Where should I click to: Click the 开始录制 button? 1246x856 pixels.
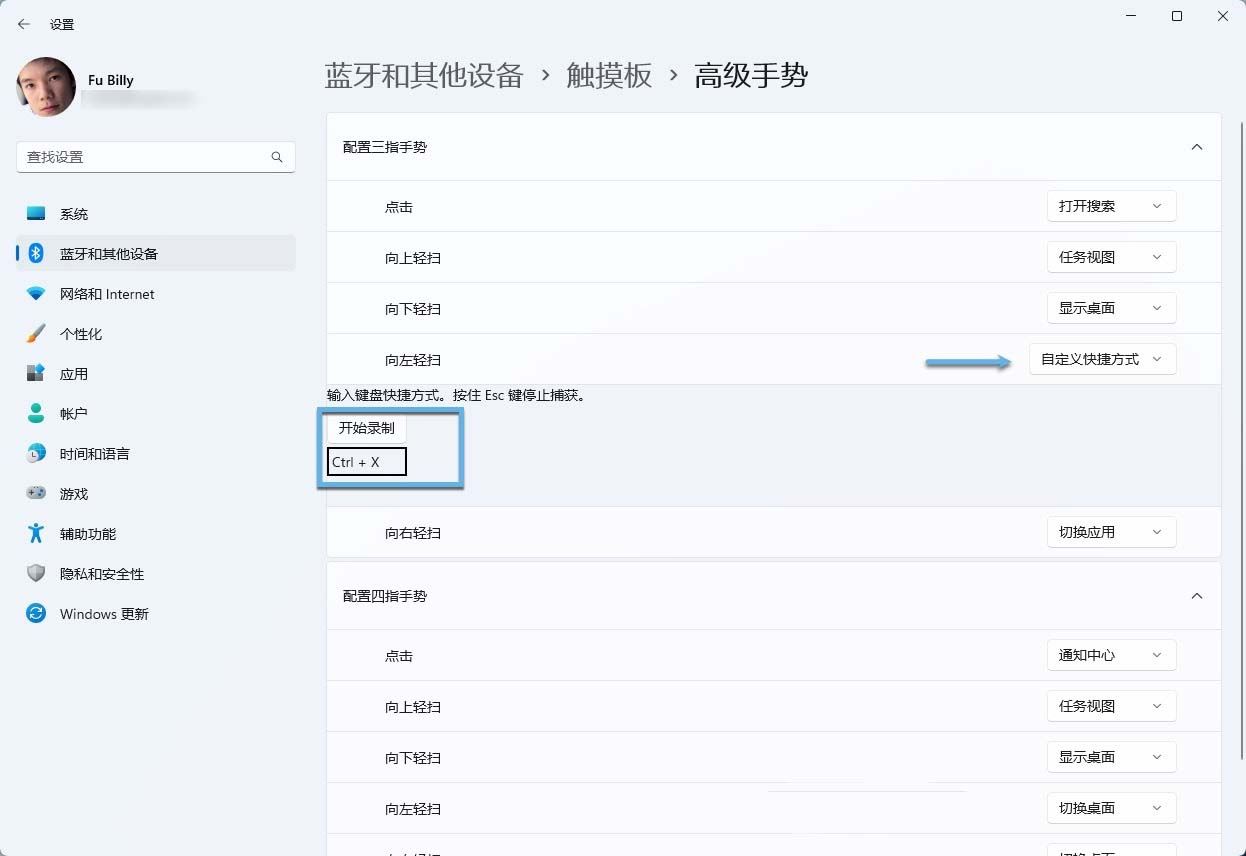point(365,428)
